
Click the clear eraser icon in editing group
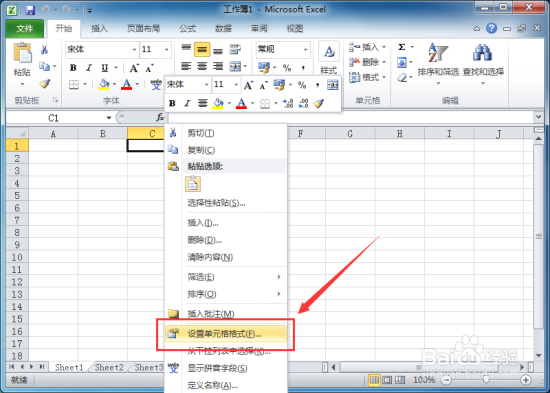click(402, 77)
